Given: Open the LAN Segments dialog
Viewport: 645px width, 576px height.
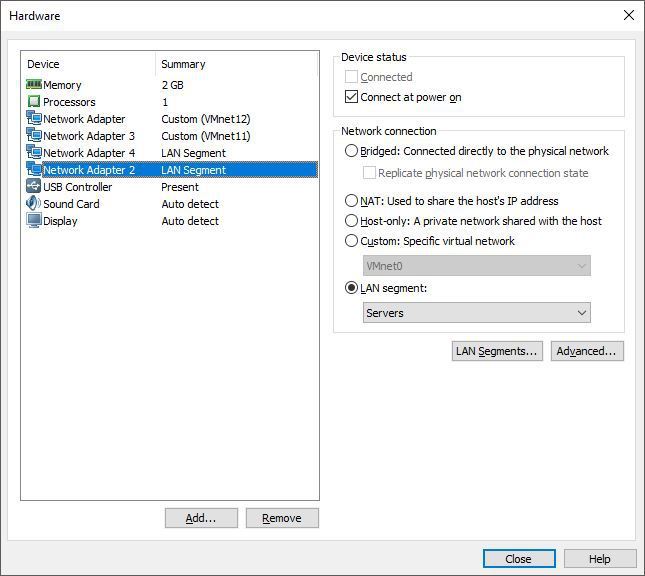Looking at the screenshot, I should [x=497, y=351].
